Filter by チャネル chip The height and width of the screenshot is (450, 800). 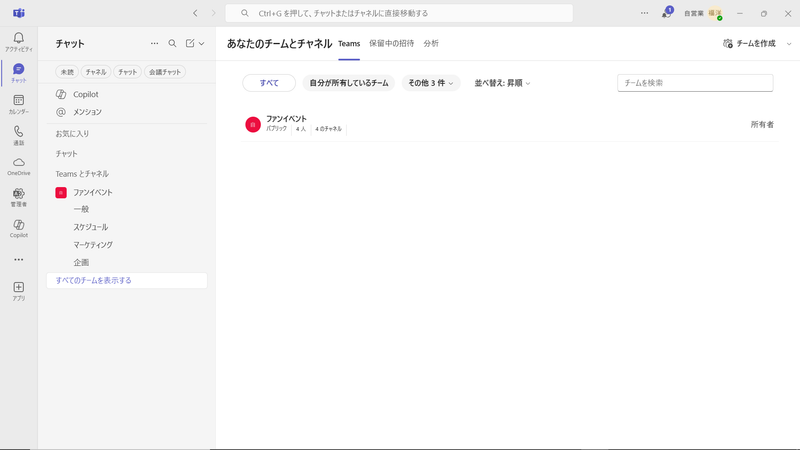click(96, 72)
